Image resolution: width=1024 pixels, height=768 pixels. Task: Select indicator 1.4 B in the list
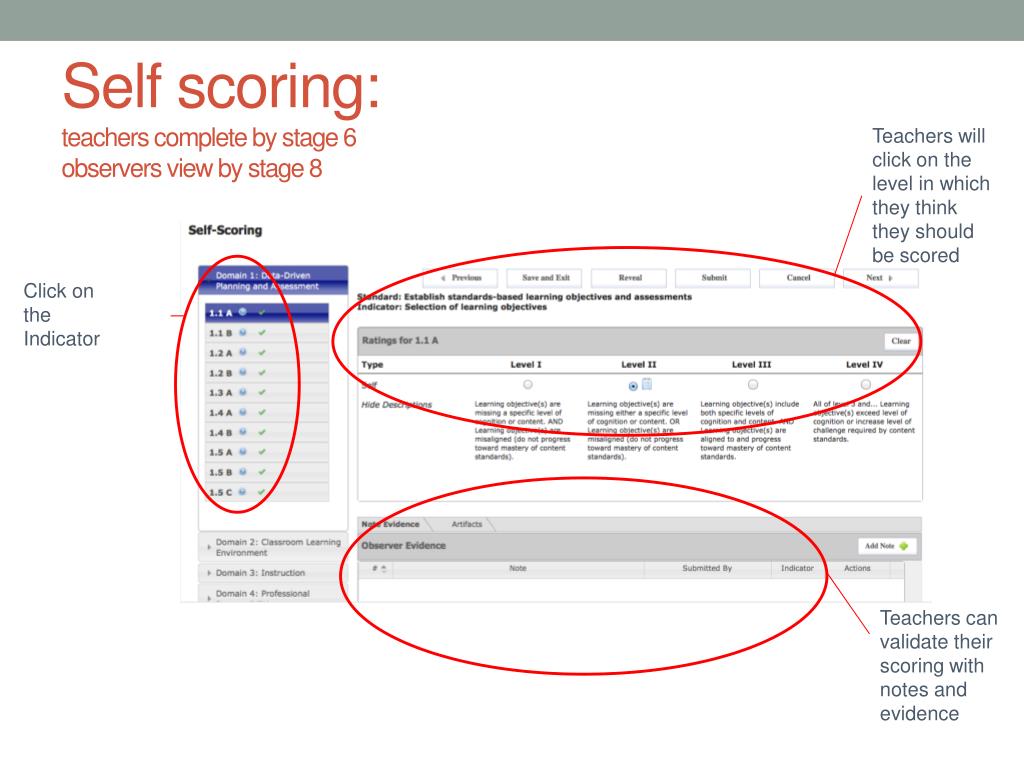pos(266,432)
